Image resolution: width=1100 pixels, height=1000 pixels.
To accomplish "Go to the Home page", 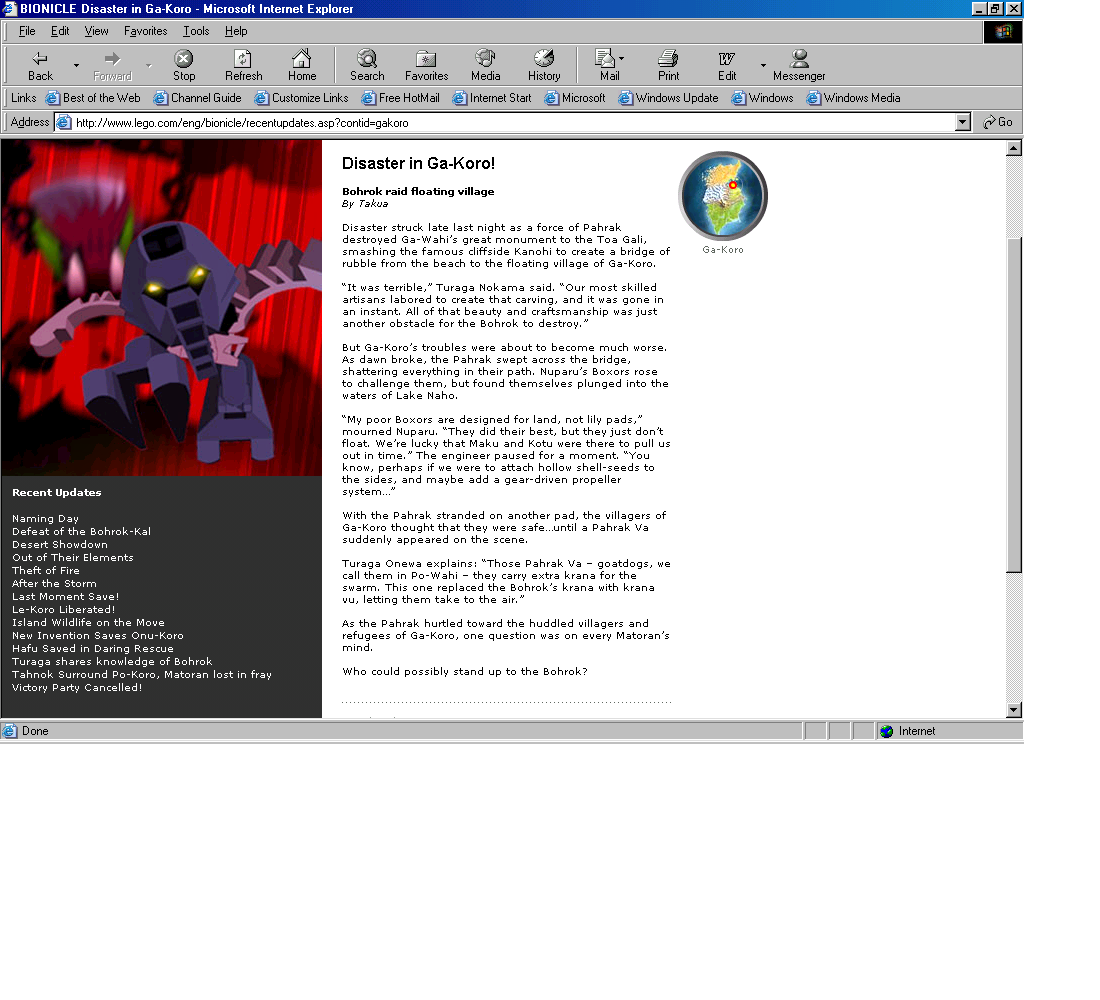I will (302, 66).
